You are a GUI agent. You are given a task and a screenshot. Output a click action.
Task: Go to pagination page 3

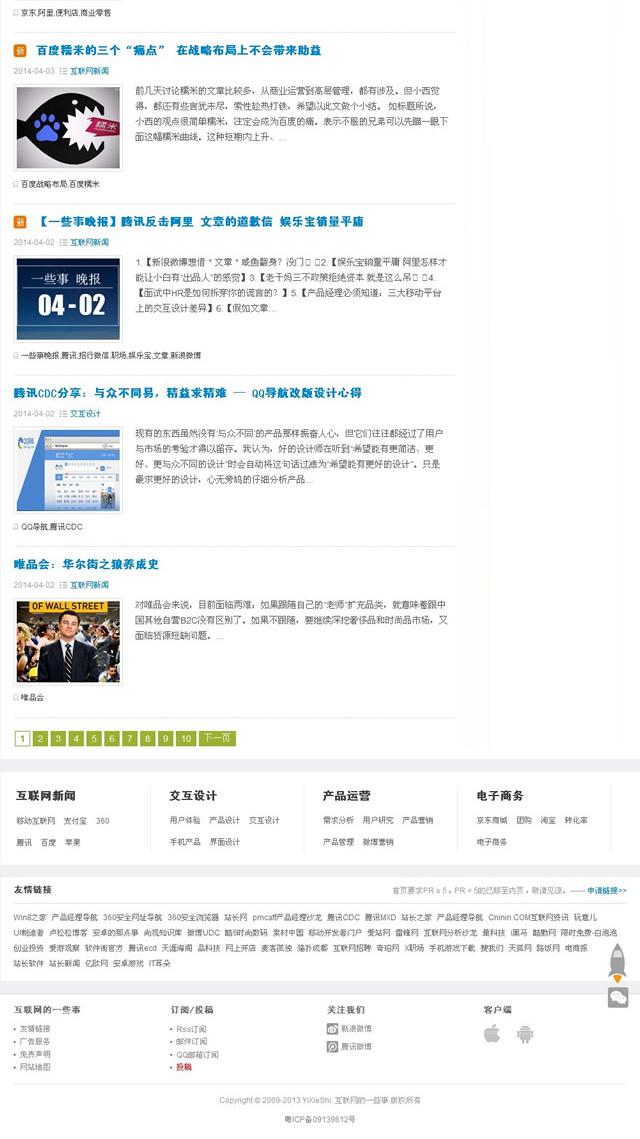coord(58,739)
